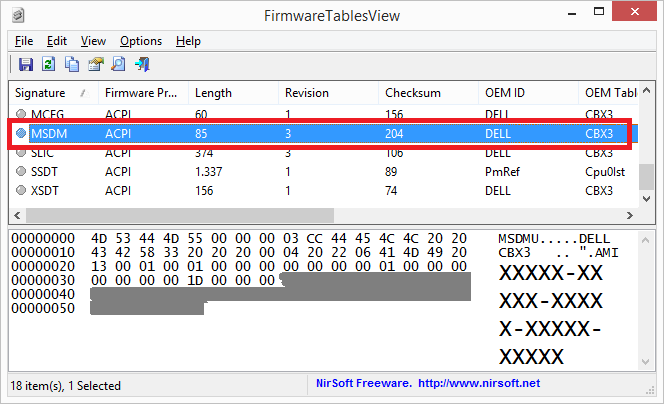Sort by the OEM Tabl column header
Screen dimensions: 664x404
608,93
